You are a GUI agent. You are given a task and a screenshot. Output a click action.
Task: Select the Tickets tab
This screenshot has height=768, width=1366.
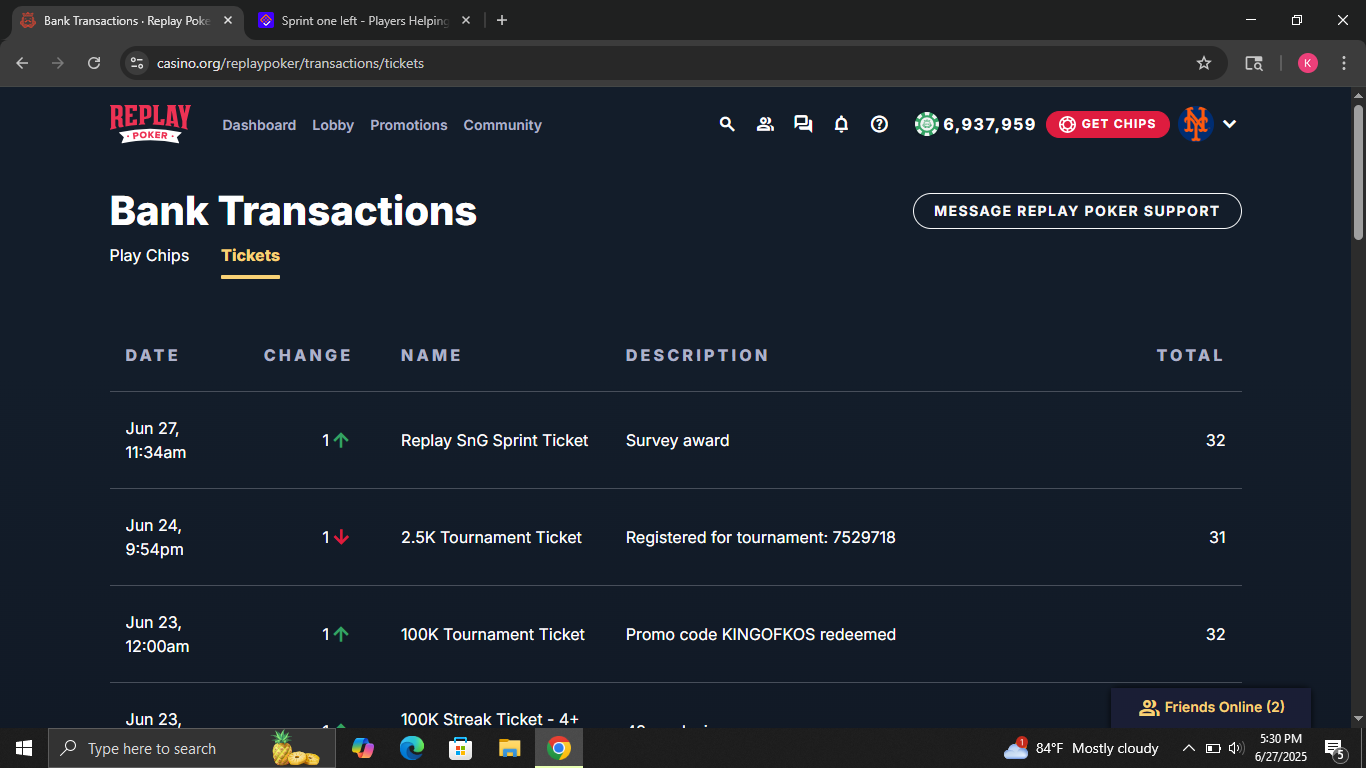click(x=250, y=256)
